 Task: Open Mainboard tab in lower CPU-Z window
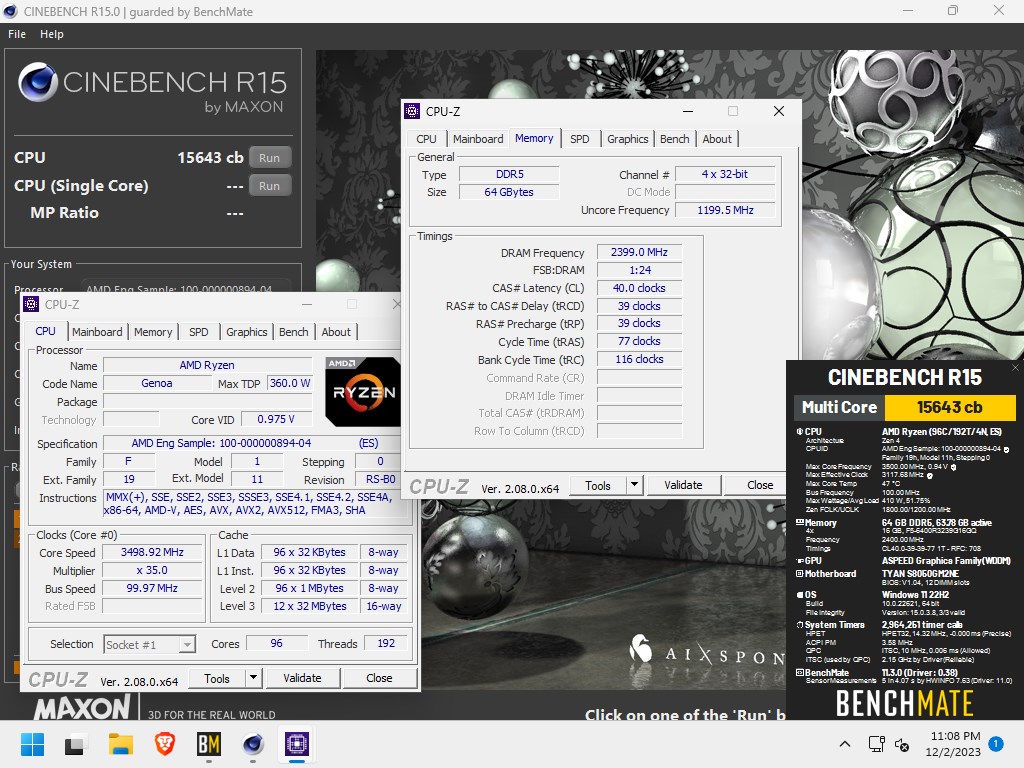coord(97,332)
